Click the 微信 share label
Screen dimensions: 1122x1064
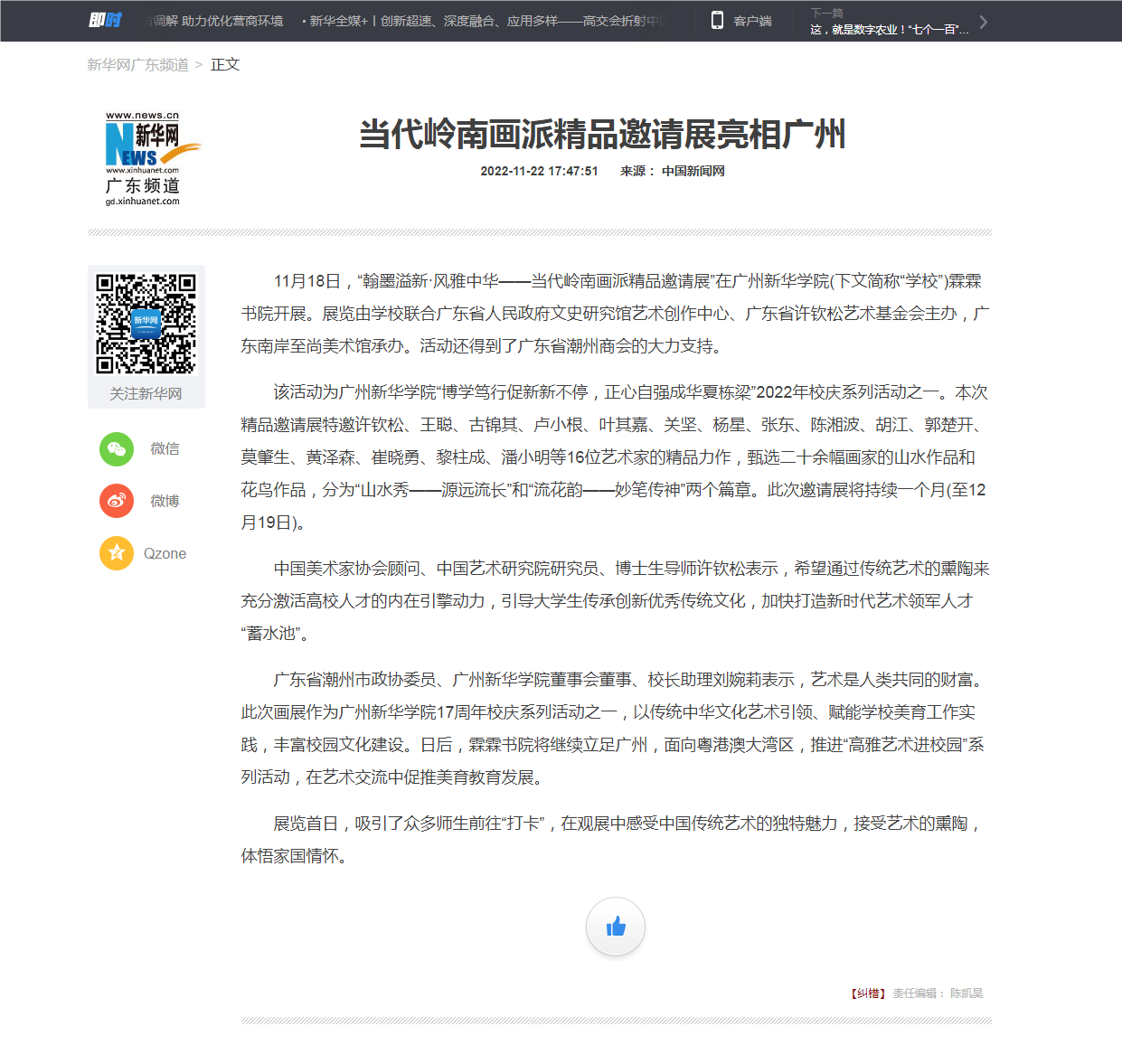point(165,449)
